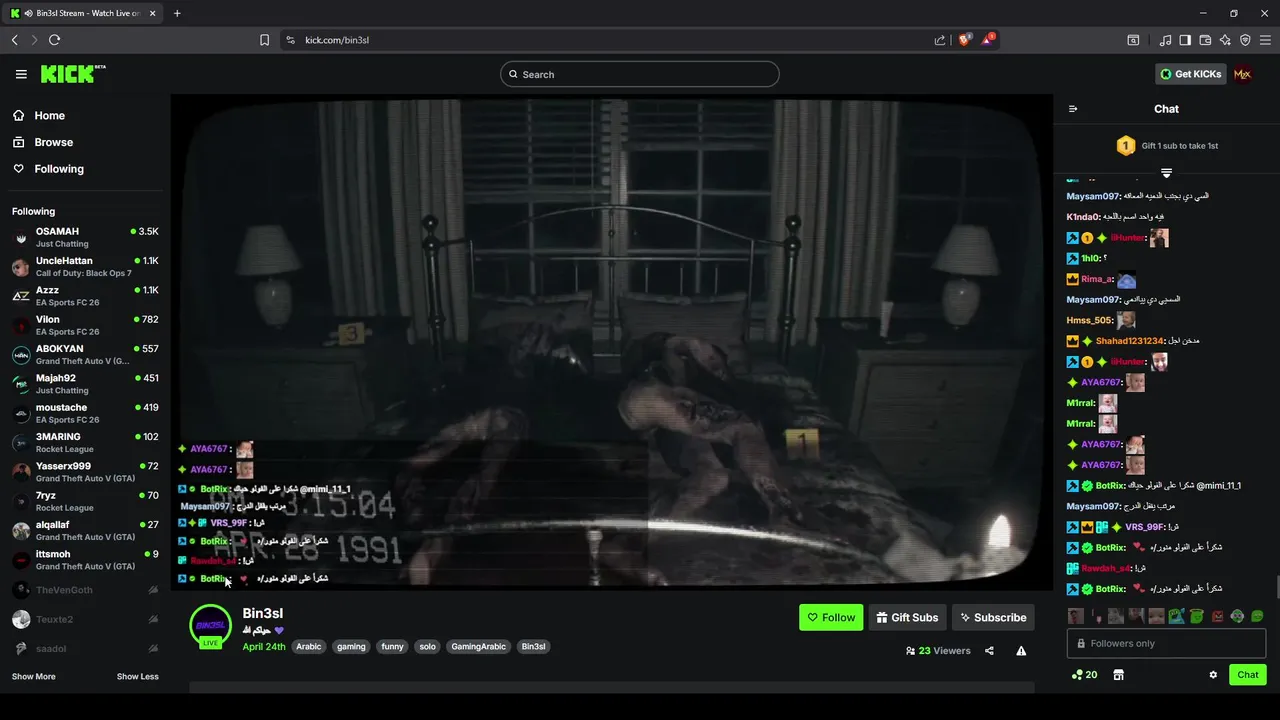The image size is (1280, 720).
Task: Open the 3MARING channel
Action: pos(85,443)
